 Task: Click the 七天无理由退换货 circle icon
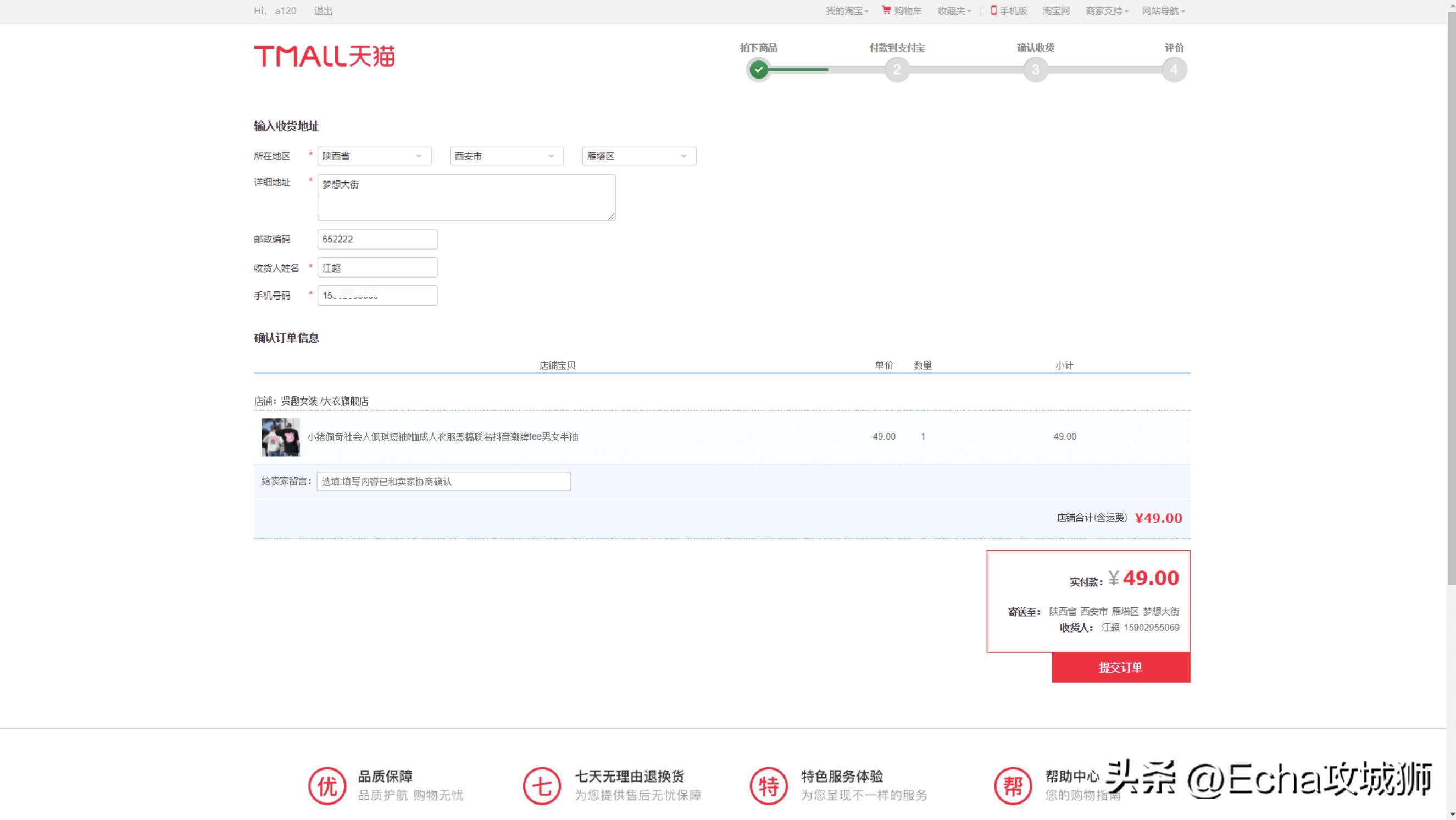(x=541, y=785)
